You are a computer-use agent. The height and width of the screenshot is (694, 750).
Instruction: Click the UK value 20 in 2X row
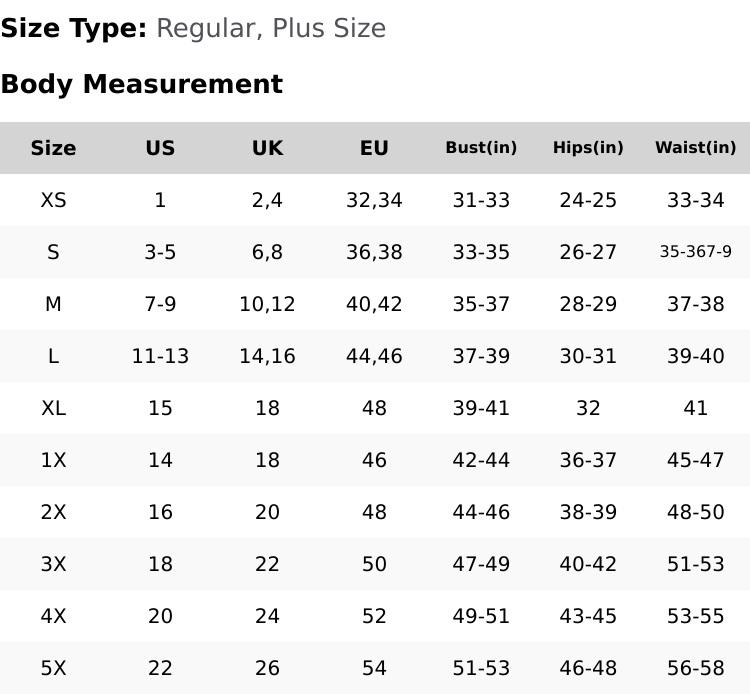(267, 512)
